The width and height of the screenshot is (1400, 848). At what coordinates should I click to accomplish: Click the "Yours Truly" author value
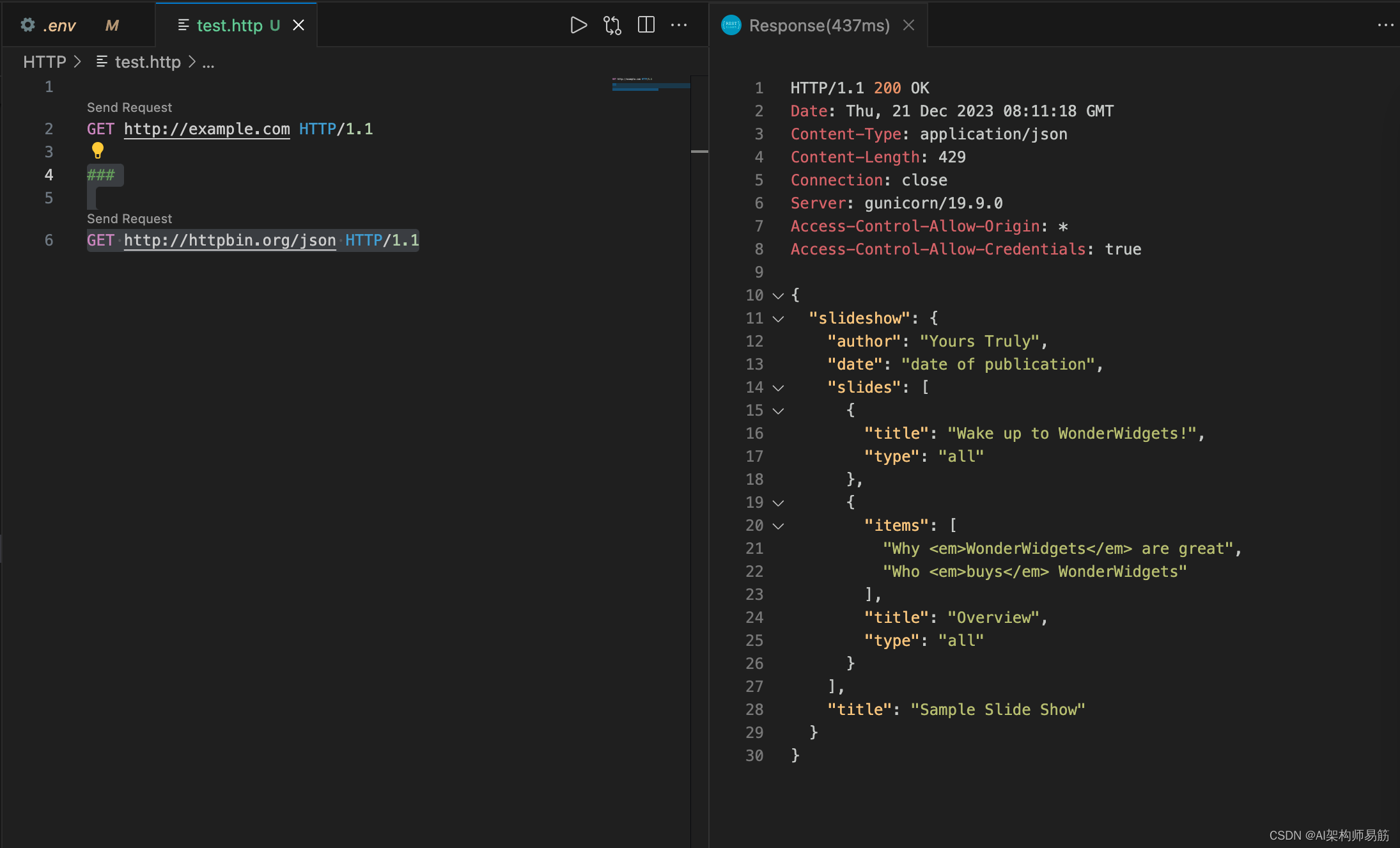click(x=979, y=342)
